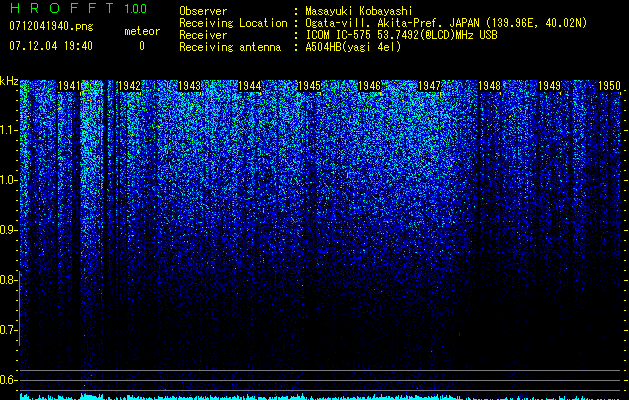Click the 1942 time marker

[129, 86]
